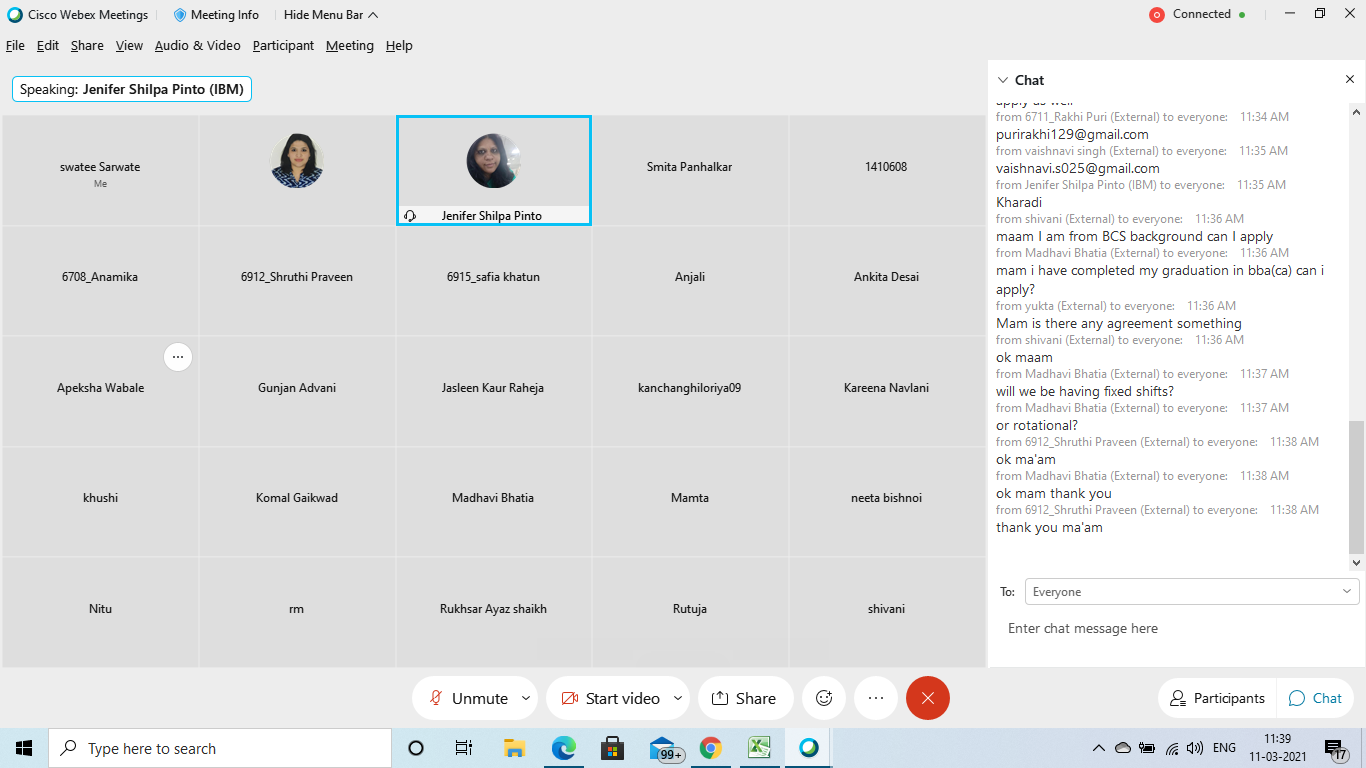Screen dimensions: 1366x768
Task: Open the Meeting Info shield icon
Action: pos(180,15)
